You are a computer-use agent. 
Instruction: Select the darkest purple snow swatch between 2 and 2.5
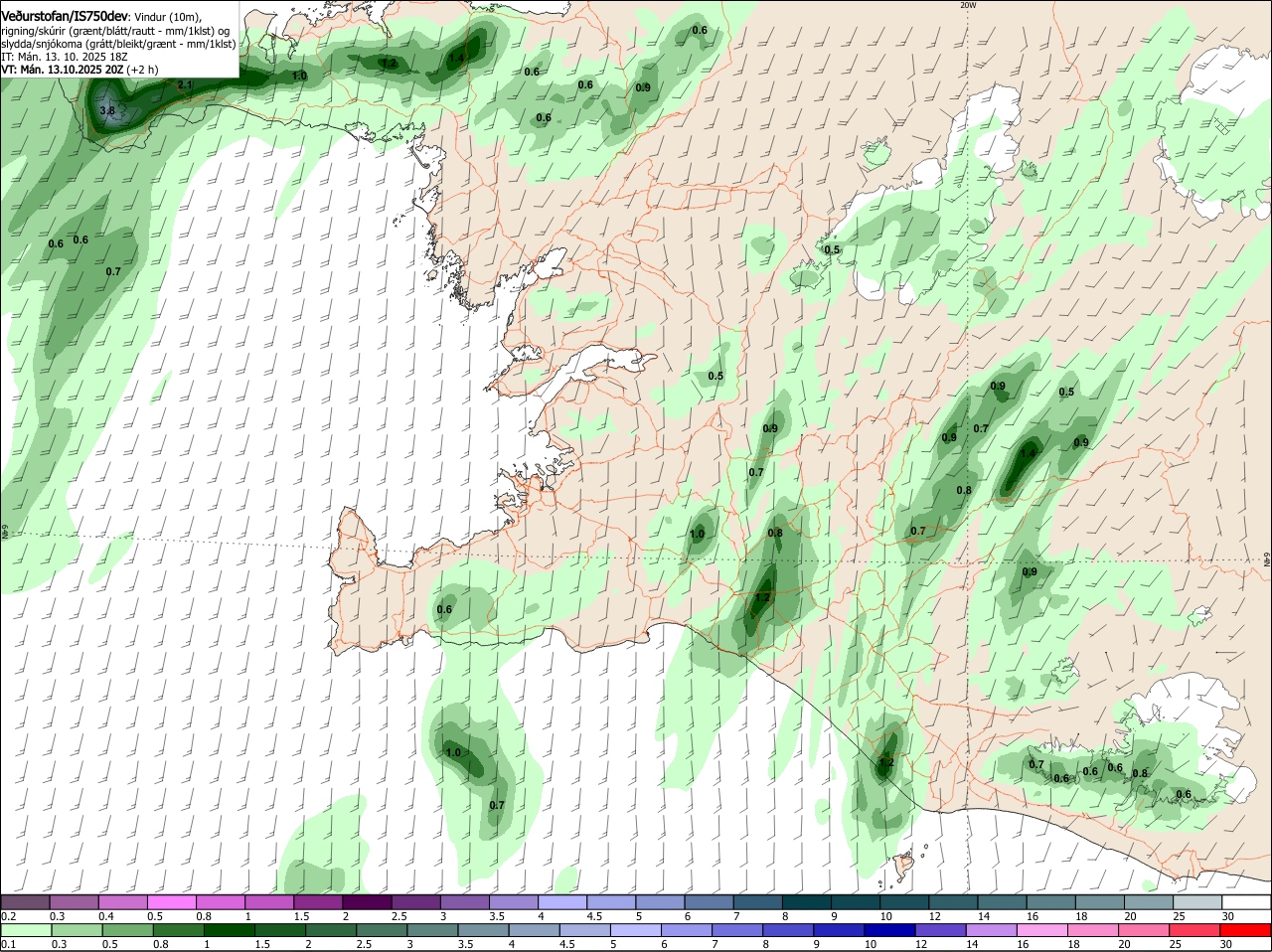[x=367, y=902]
